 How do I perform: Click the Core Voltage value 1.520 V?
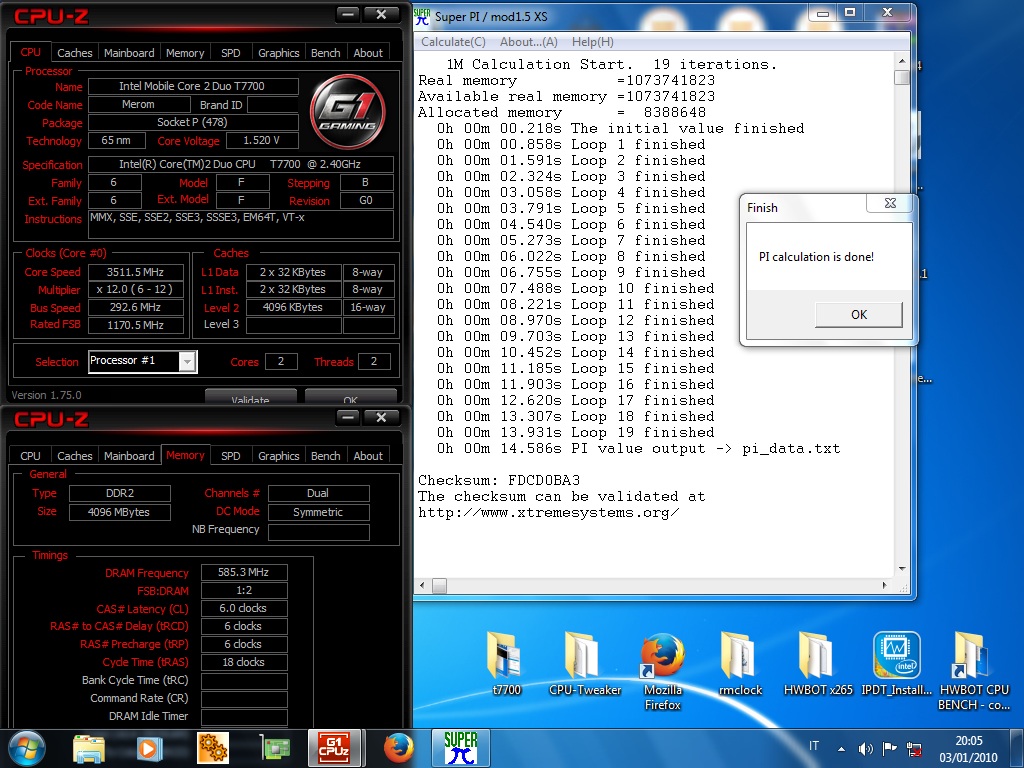261,140
